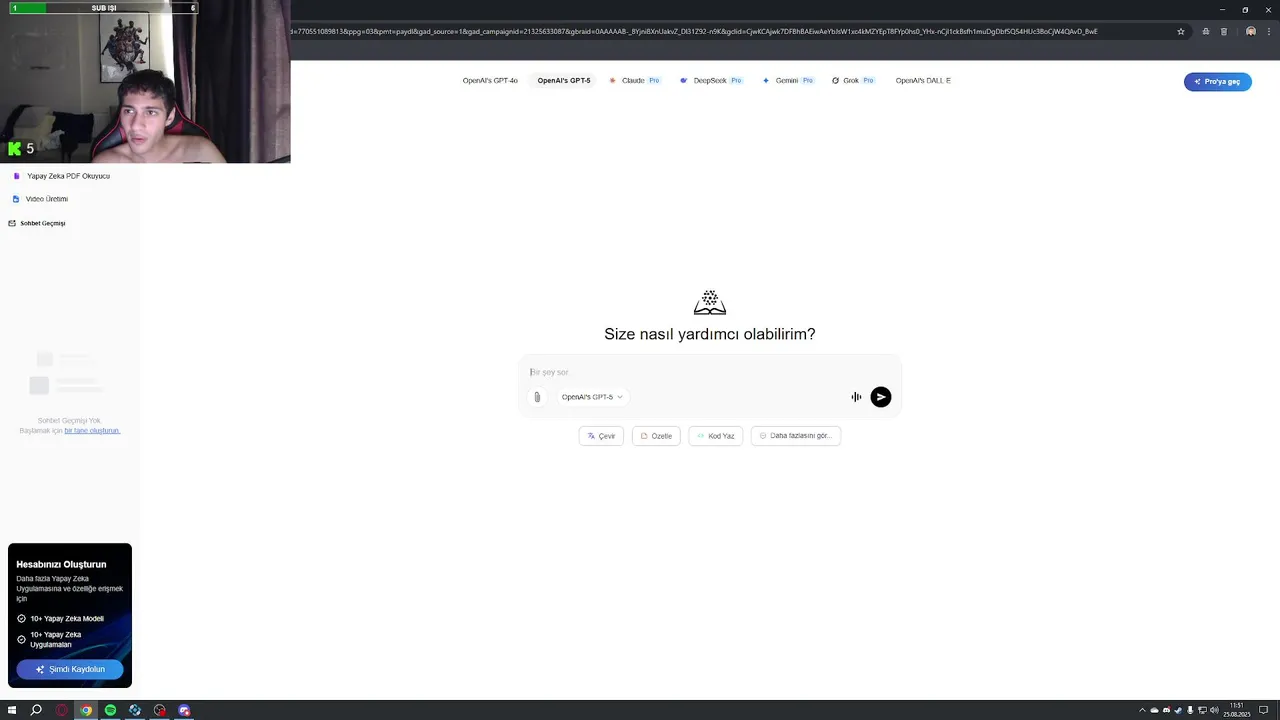Image resolution: width=1280 pixels, height=720 pixels.
Task: Click the Sohbet Geçmişi envelope icon
Action: [x=12, y=223]
